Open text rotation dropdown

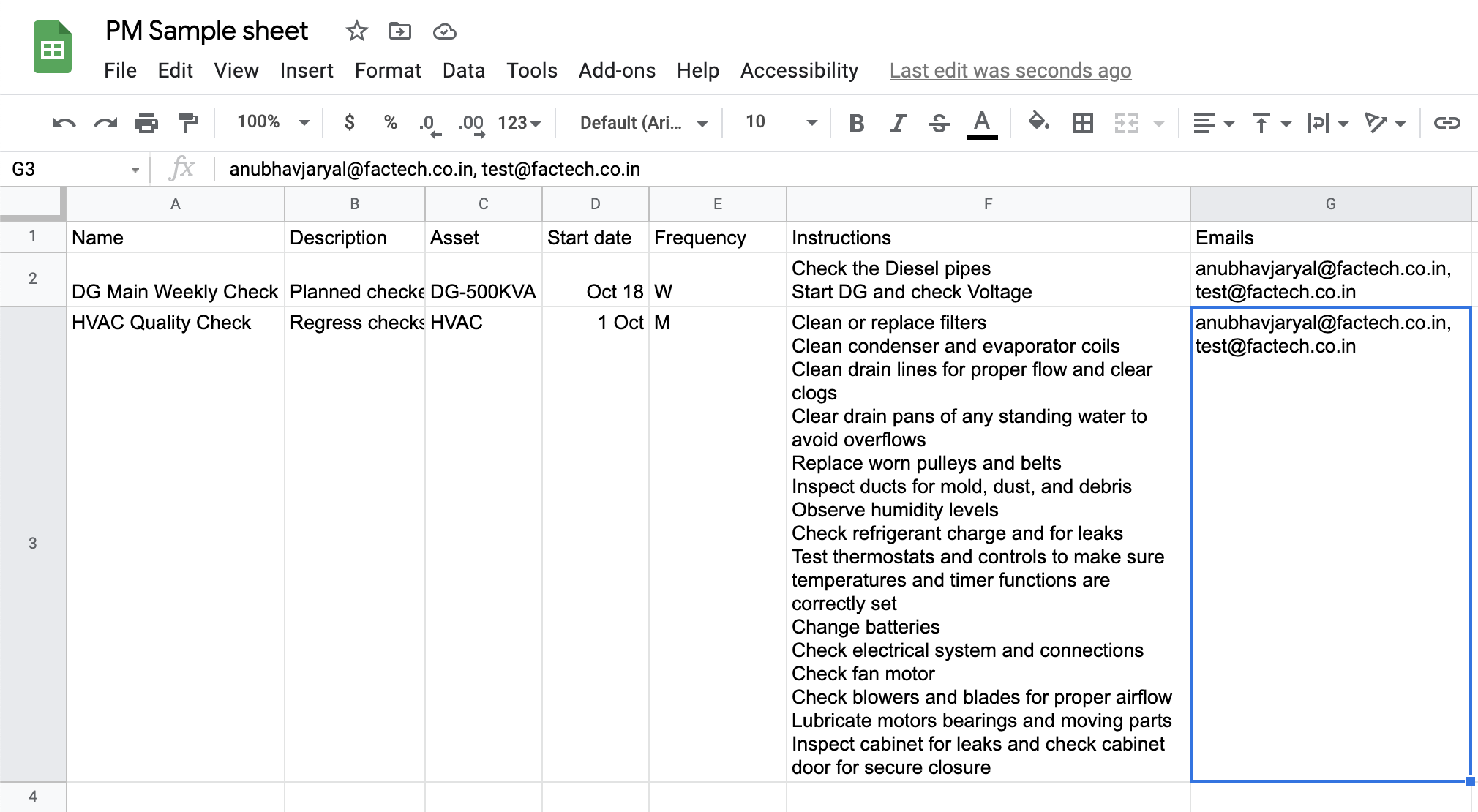pyautogui.click(x=1385, y=123)
